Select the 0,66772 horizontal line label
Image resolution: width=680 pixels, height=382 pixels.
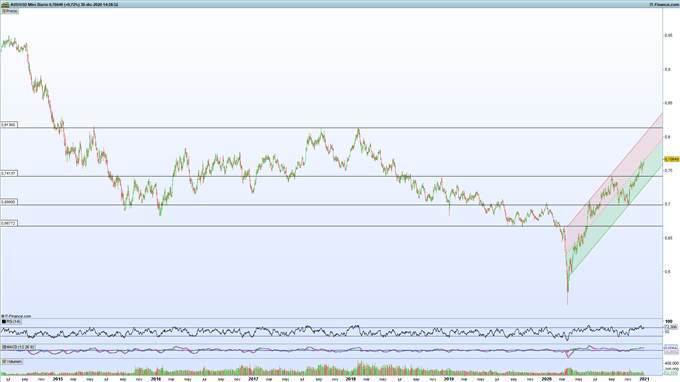pyautogui.click(x=9, y=223)
